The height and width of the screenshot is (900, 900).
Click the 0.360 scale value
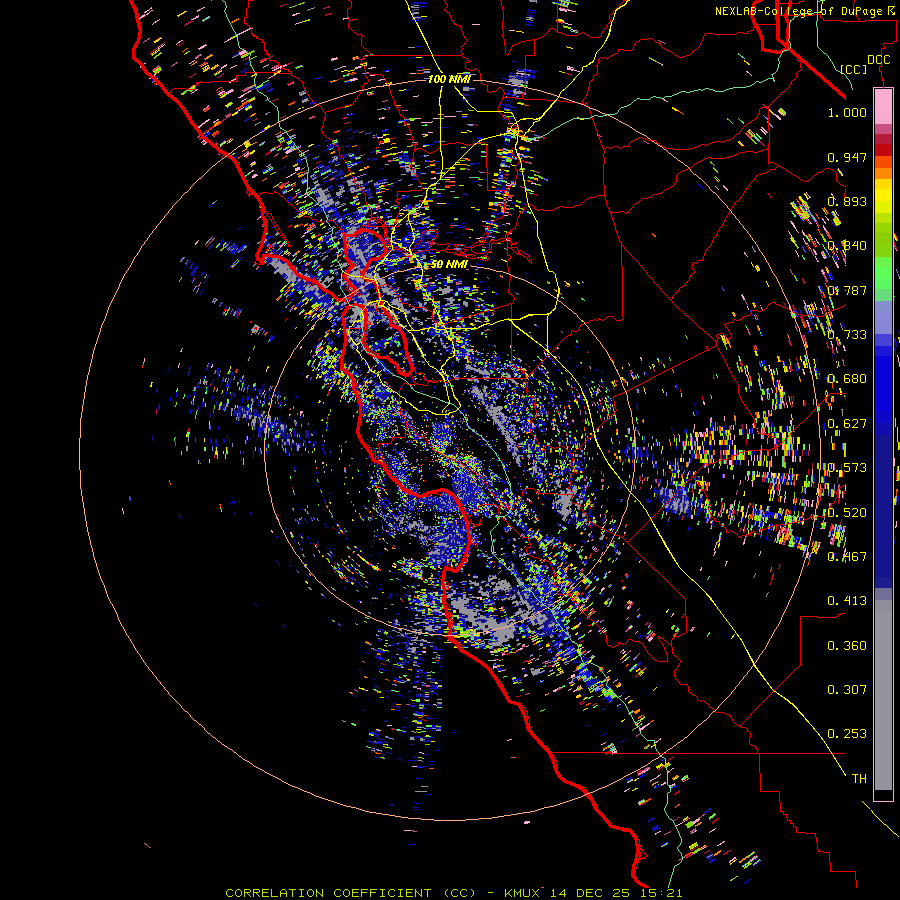847,645
